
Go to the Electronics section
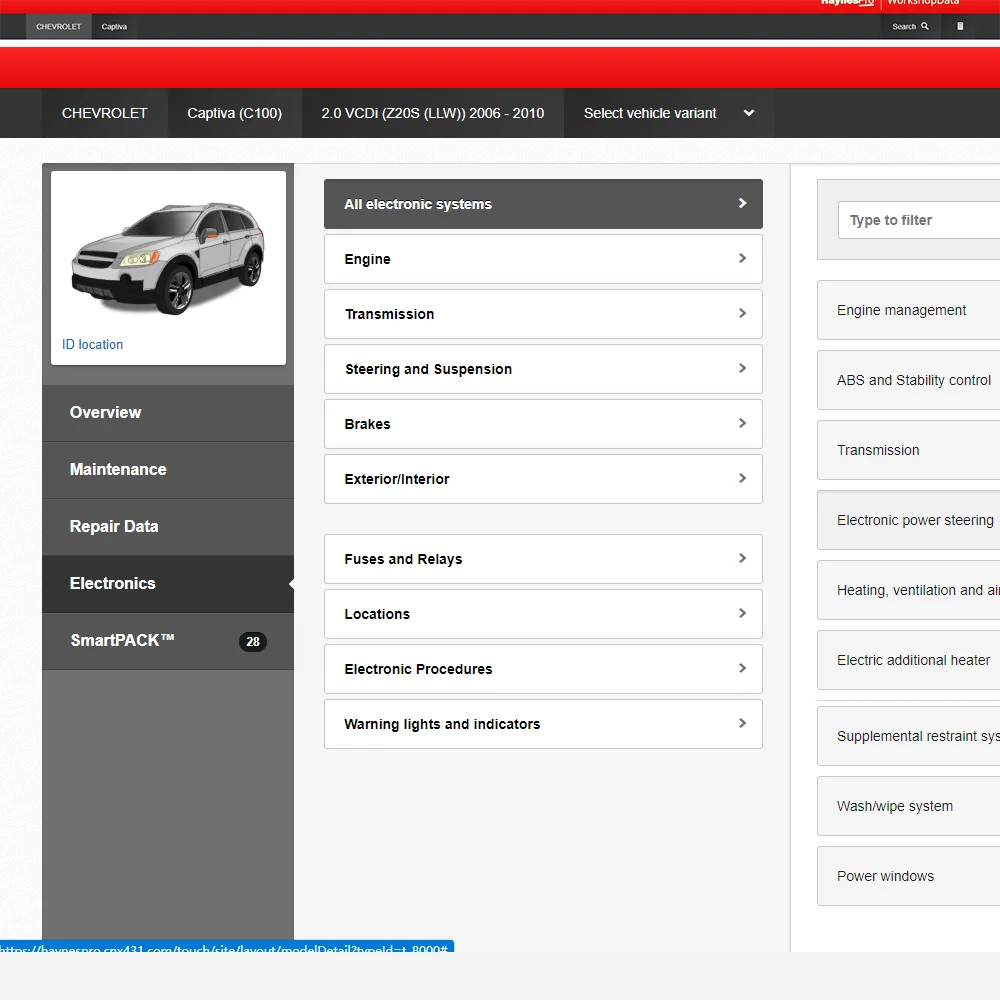pyautogui.click(x=168, y=584)
